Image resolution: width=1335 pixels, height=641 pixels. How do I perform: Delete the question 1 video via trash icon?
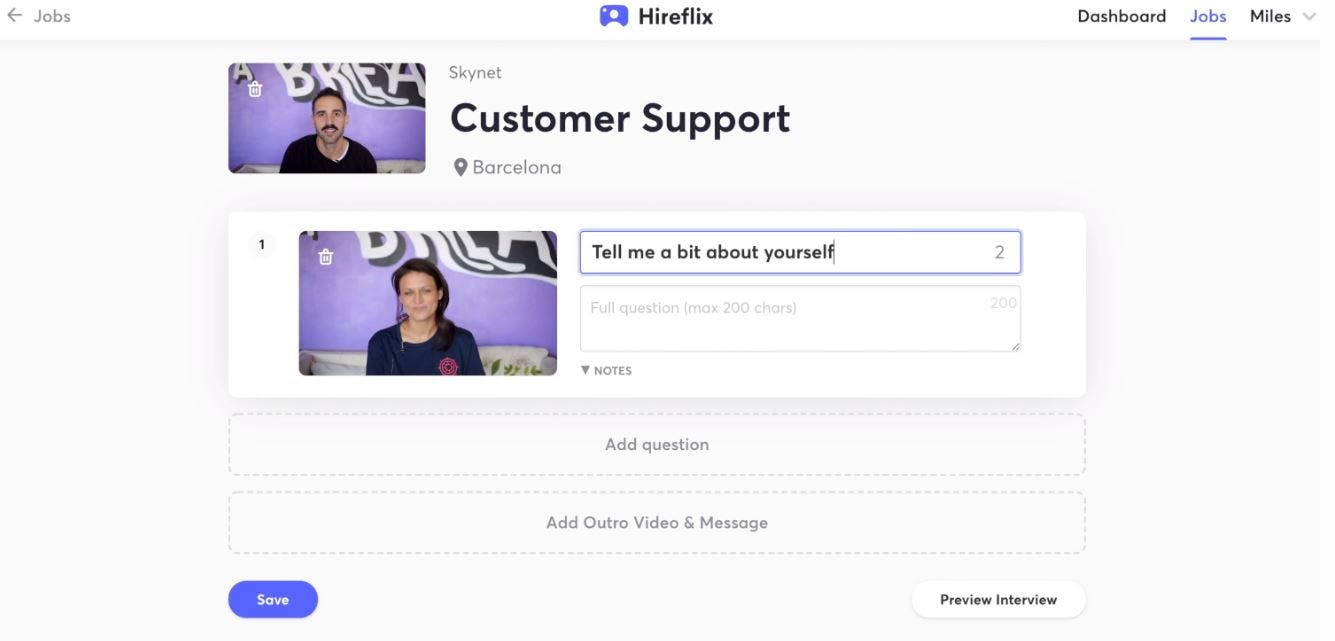(325, 257)
